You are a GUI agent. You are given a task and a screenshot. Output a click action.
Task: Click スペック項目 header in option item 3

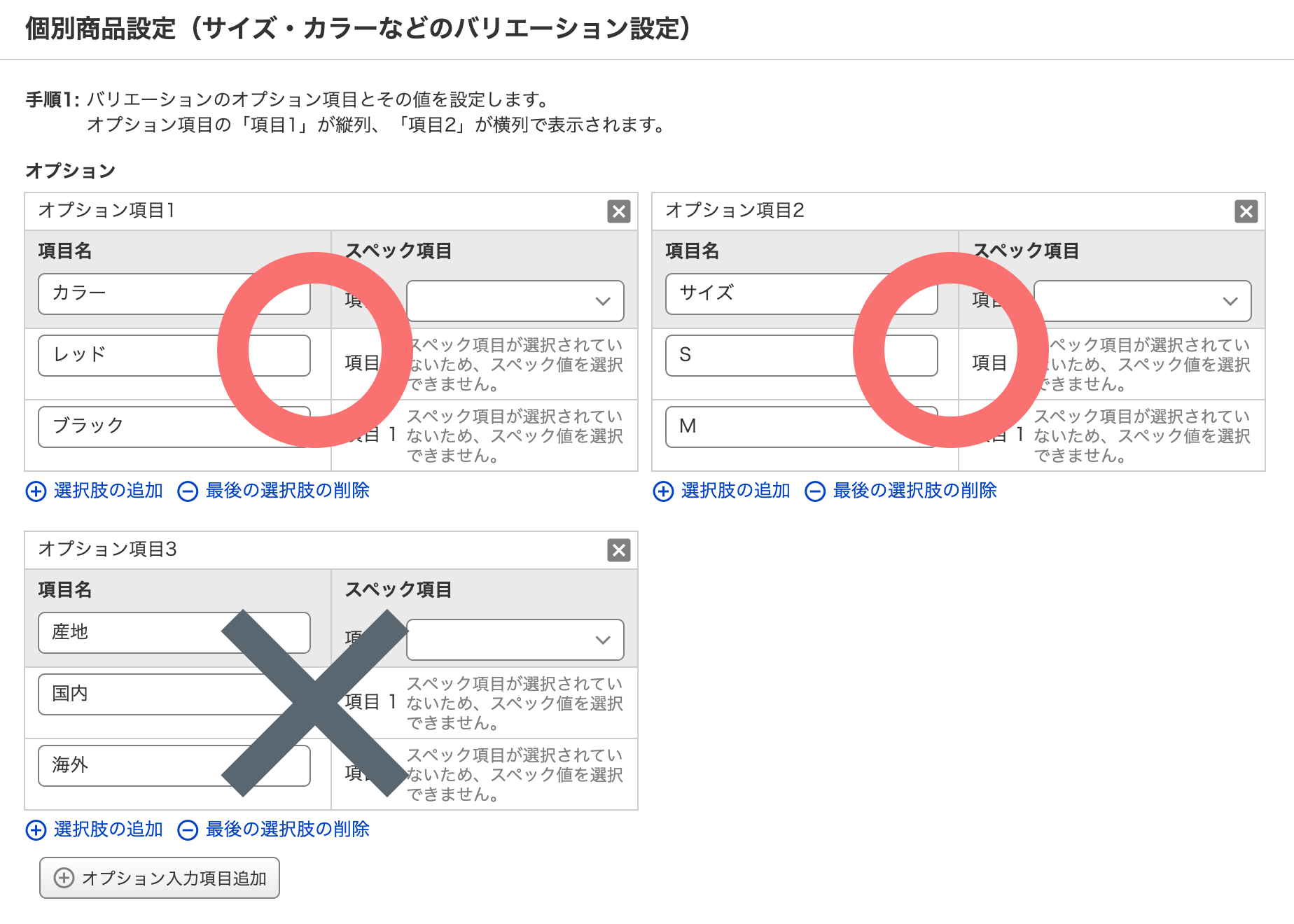pos(398,589)
